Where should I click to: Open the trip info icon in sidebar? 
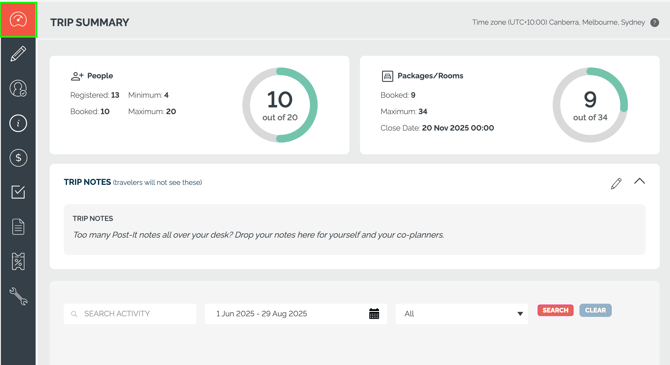(x=18, y=124)
